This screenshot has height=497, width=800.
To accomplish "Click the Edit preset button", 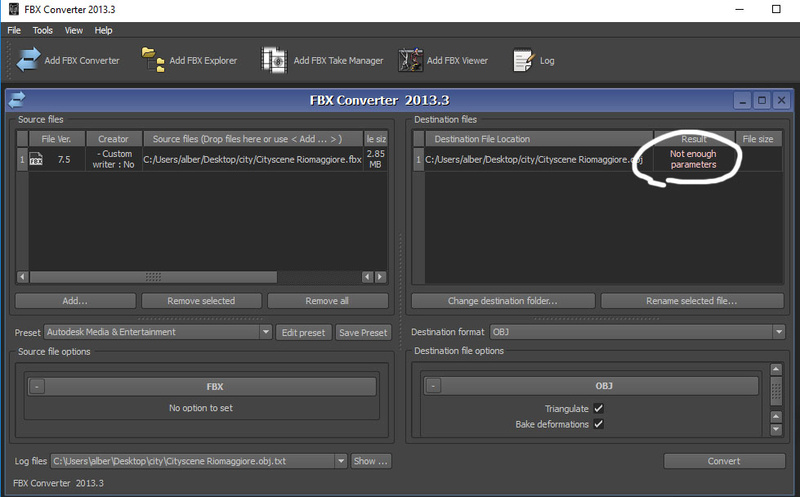I will point(304,333).
